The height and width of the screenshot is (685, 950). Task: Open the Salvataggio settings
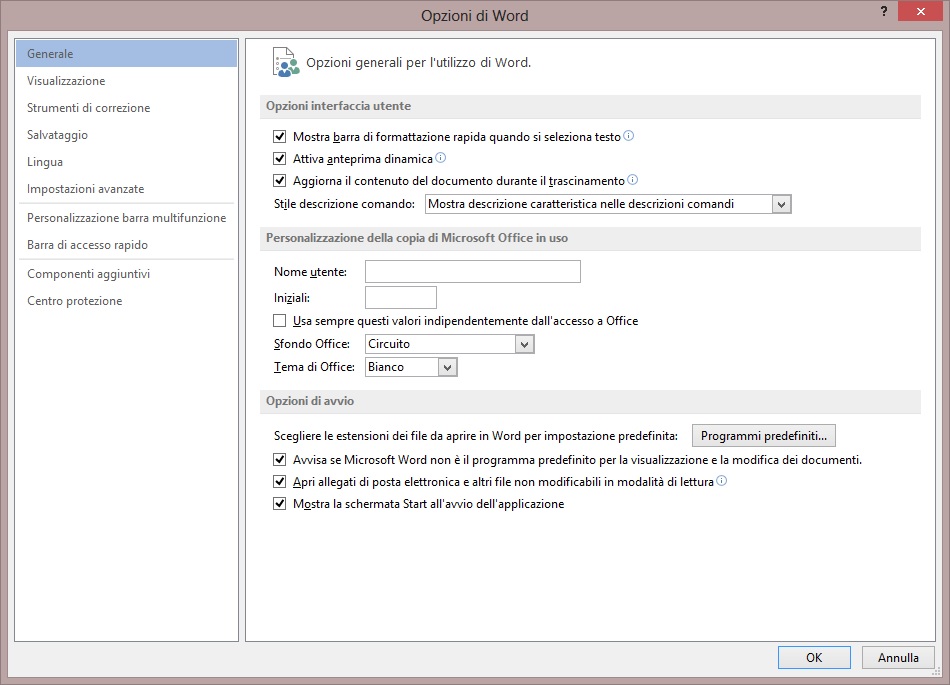[x=126, y=134]
